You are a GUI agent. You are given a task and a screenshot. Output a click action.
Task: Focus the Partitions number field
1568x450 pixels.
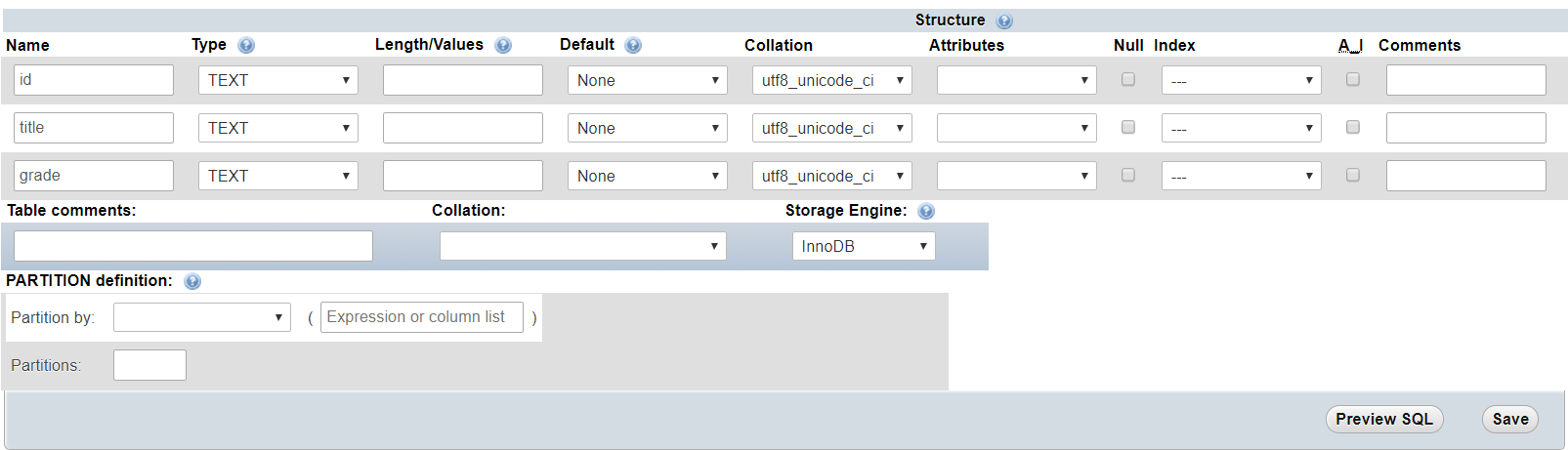pyautogui.click(x=149, y=365)
